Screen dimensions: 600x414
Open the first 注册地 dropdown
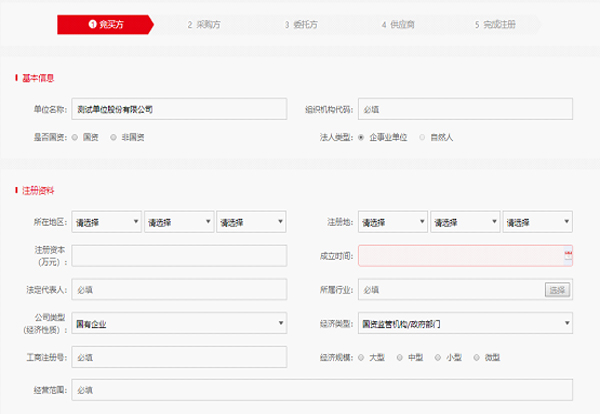point(392,222)
